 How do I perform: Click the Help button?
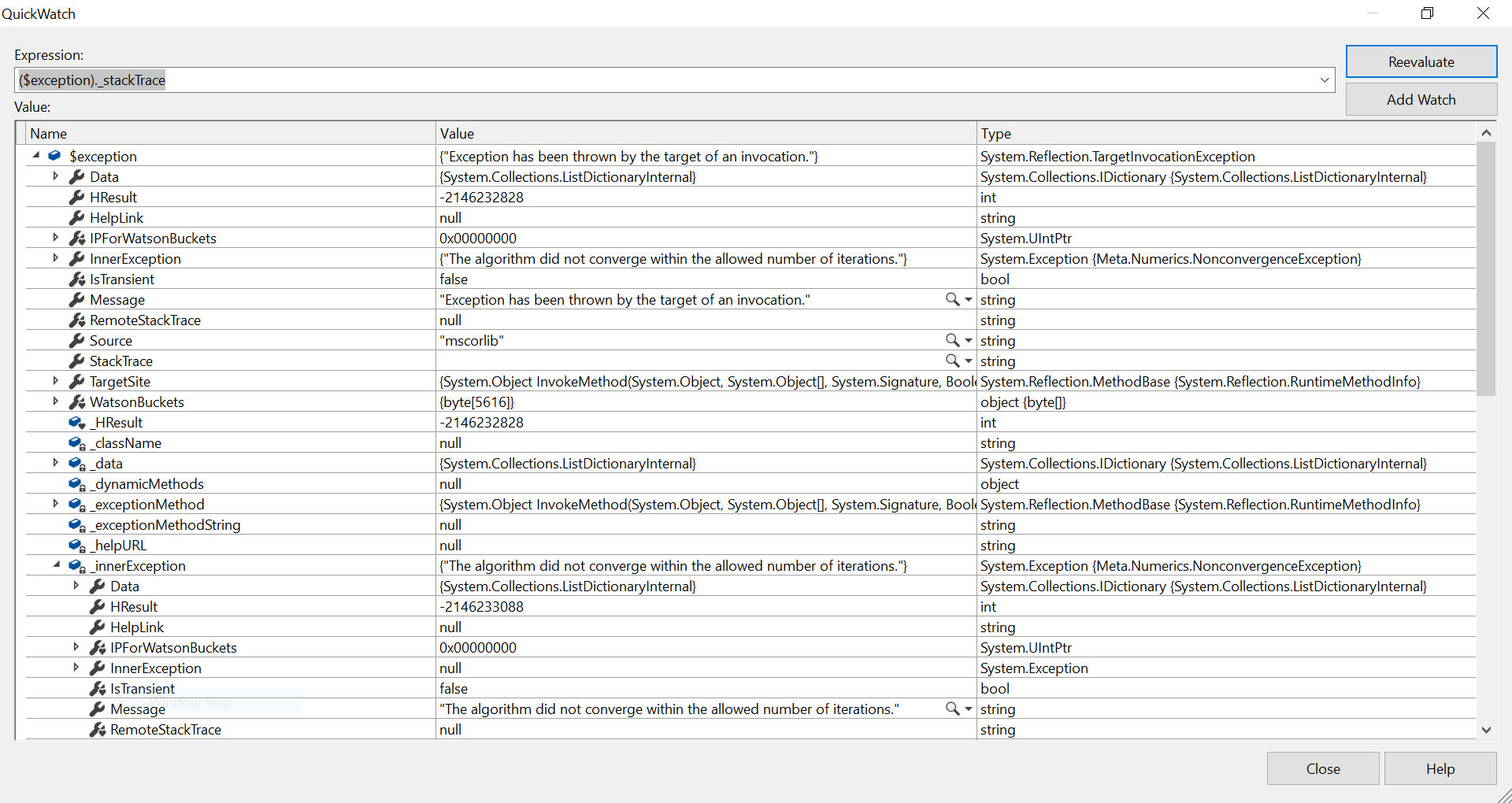coord(1440,768)
